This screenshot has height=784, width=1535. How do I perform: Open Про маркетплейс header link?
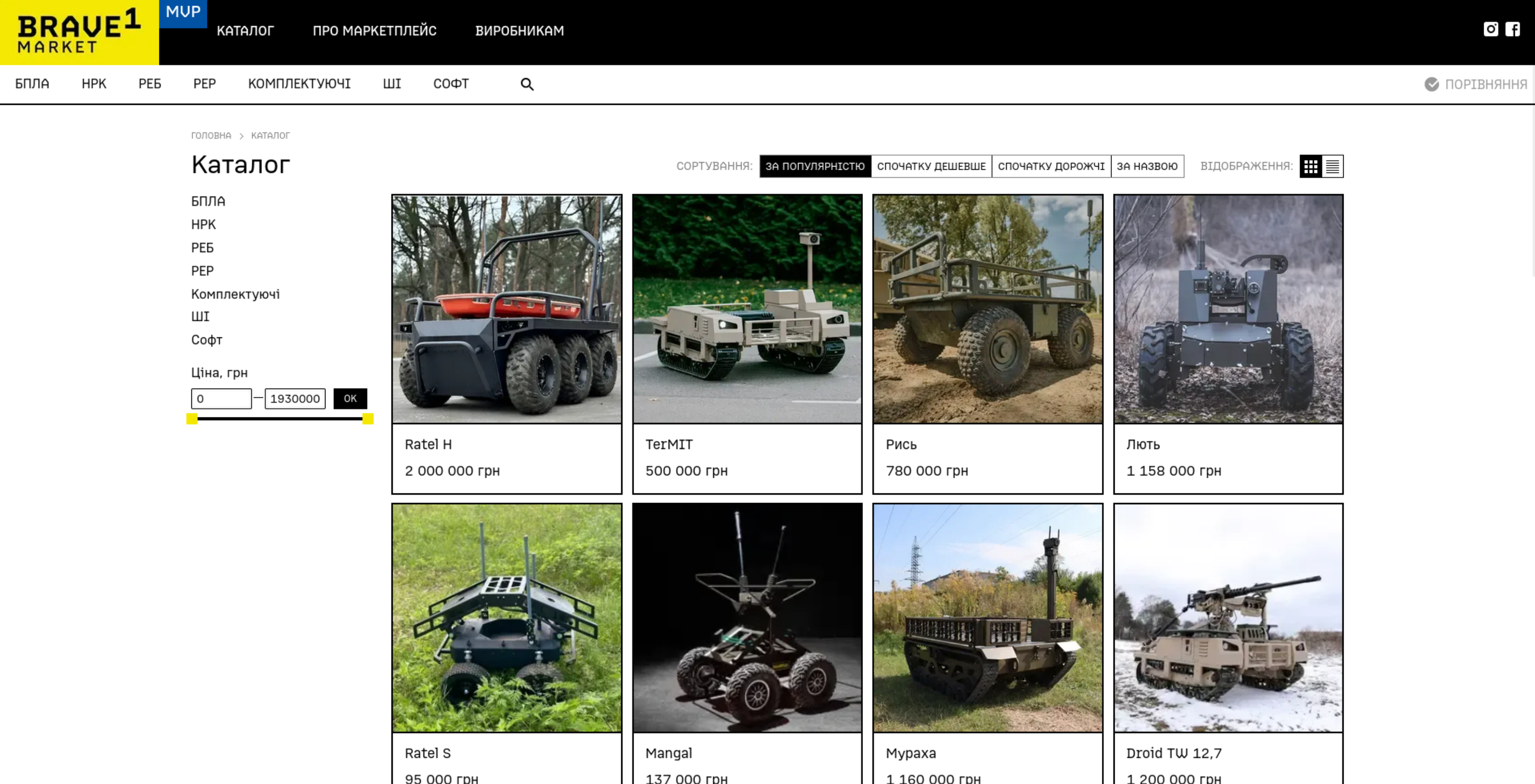(374, 31)
